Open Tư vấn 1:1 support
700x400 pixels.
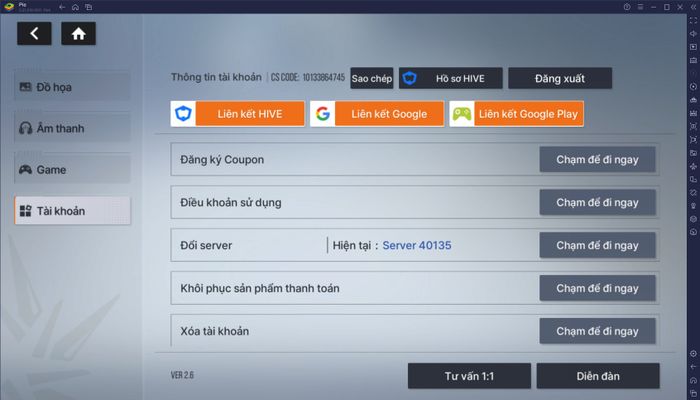pyautogui.click(x=469, y=376)
